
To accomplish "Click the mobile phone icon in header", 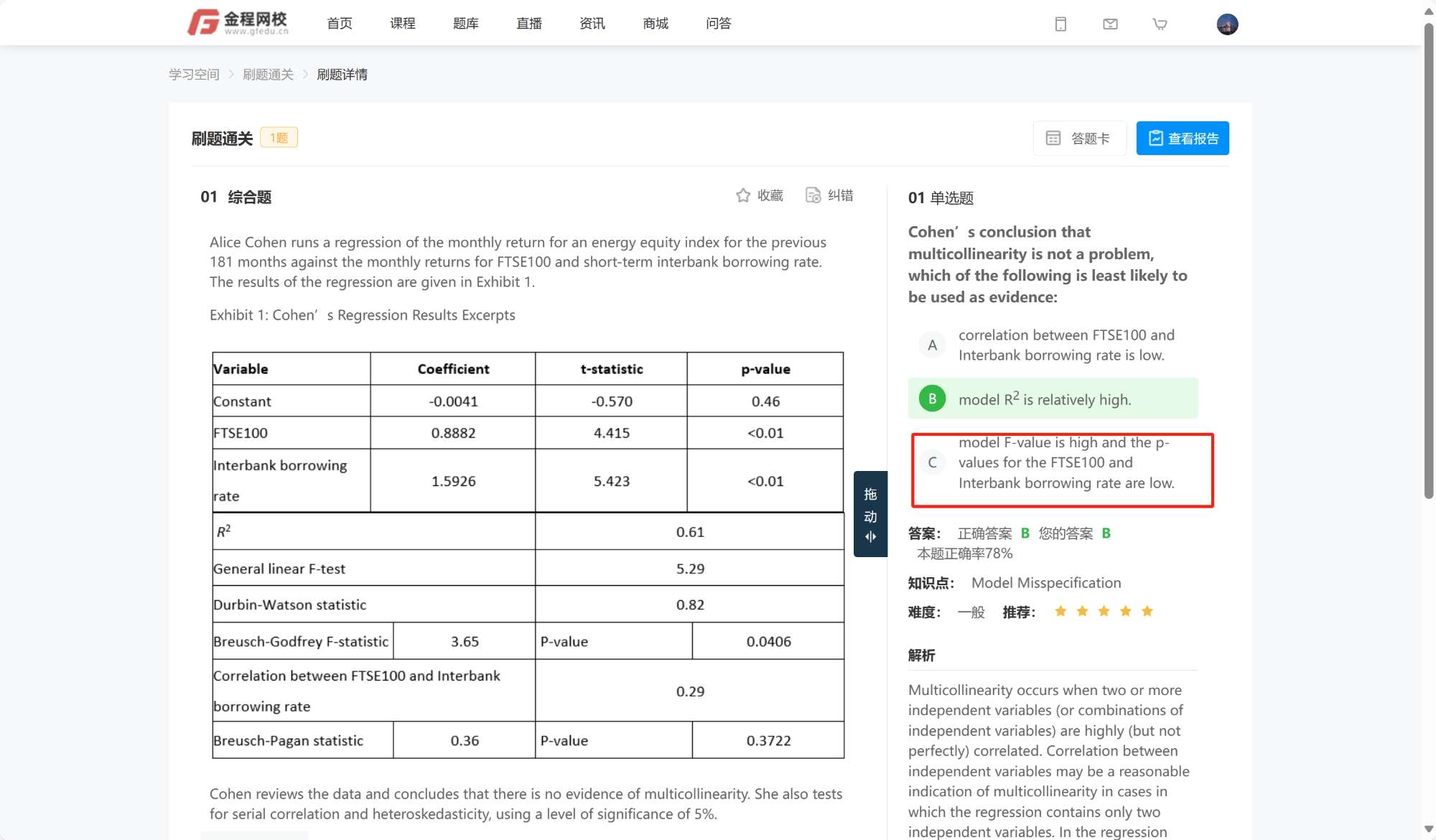I will point(1060,24).
